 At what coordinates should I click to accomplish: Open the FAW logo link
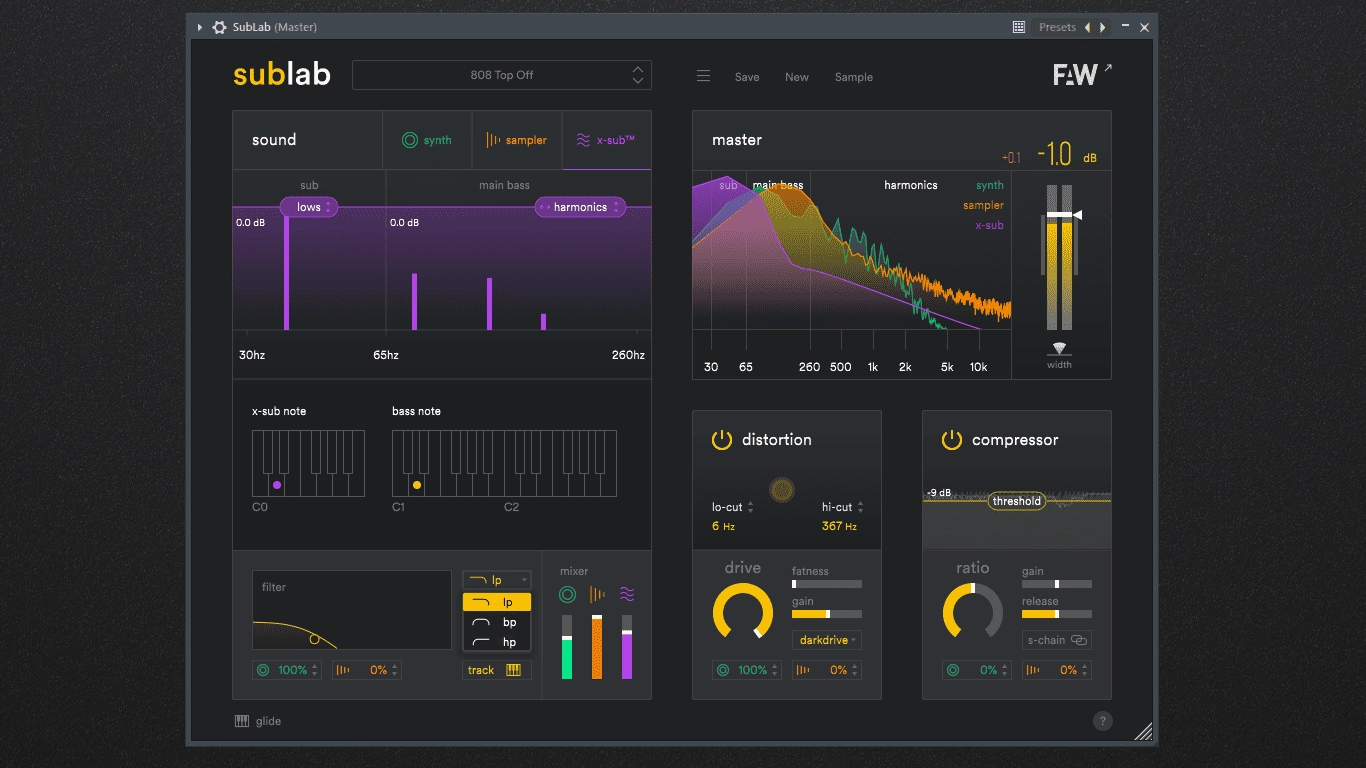point(1082,75)
